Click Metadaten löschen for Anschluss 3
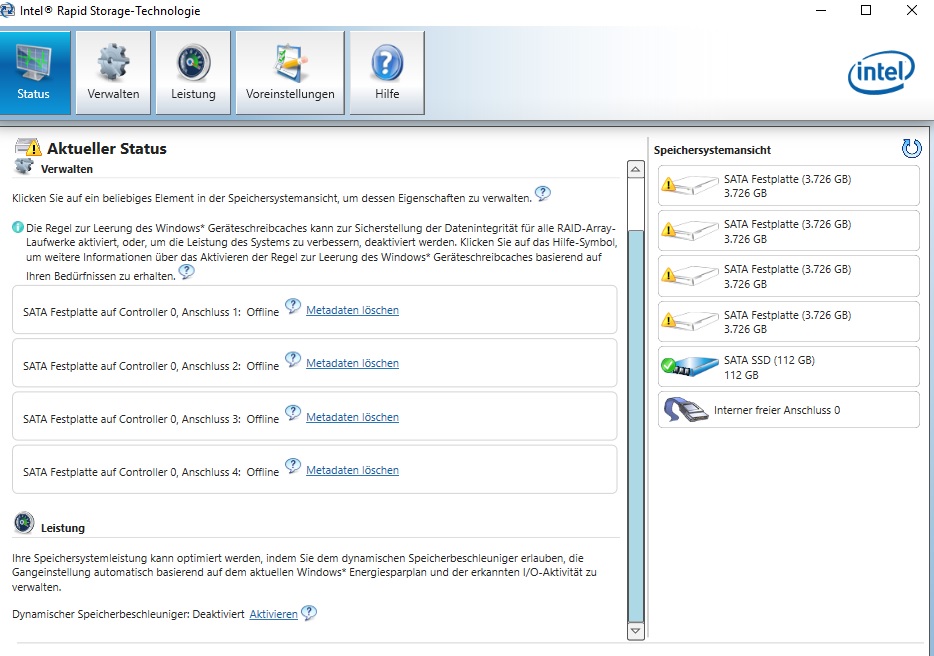 (352, 417)
